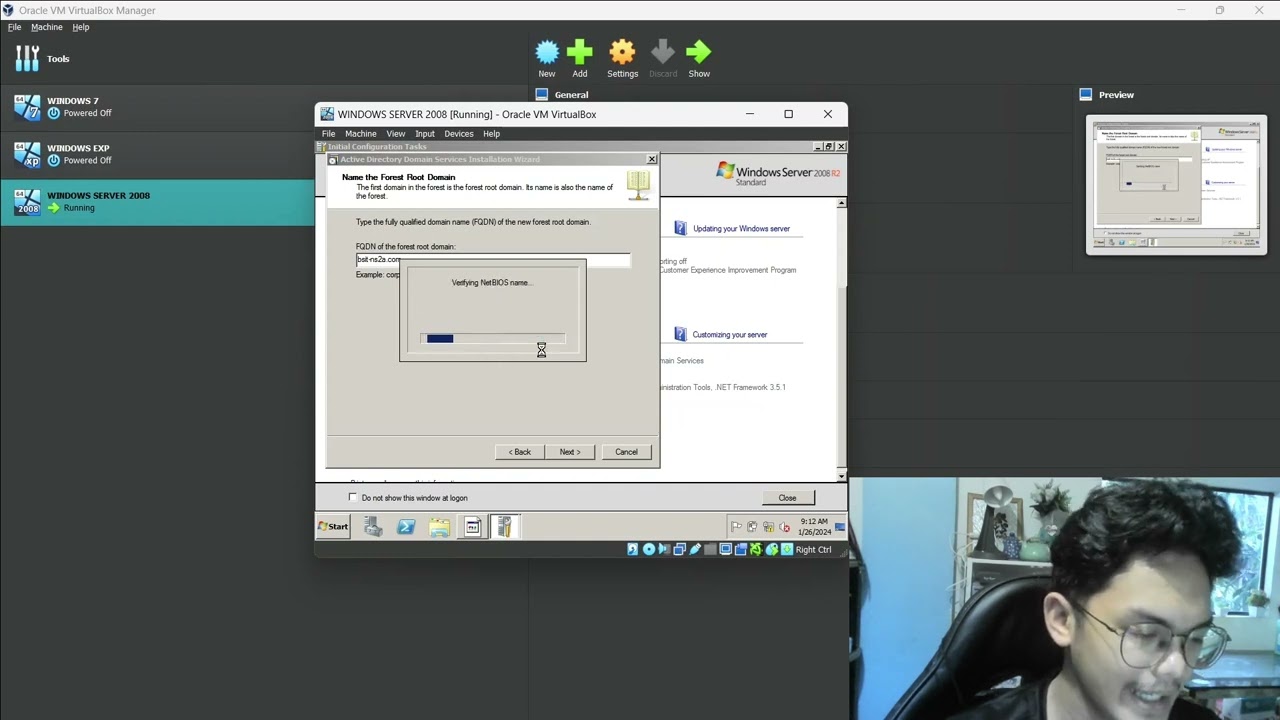The image size is (1280, 720).
Task: Click the network status icon in VM status bar
Action: click(x=680, y=549)
